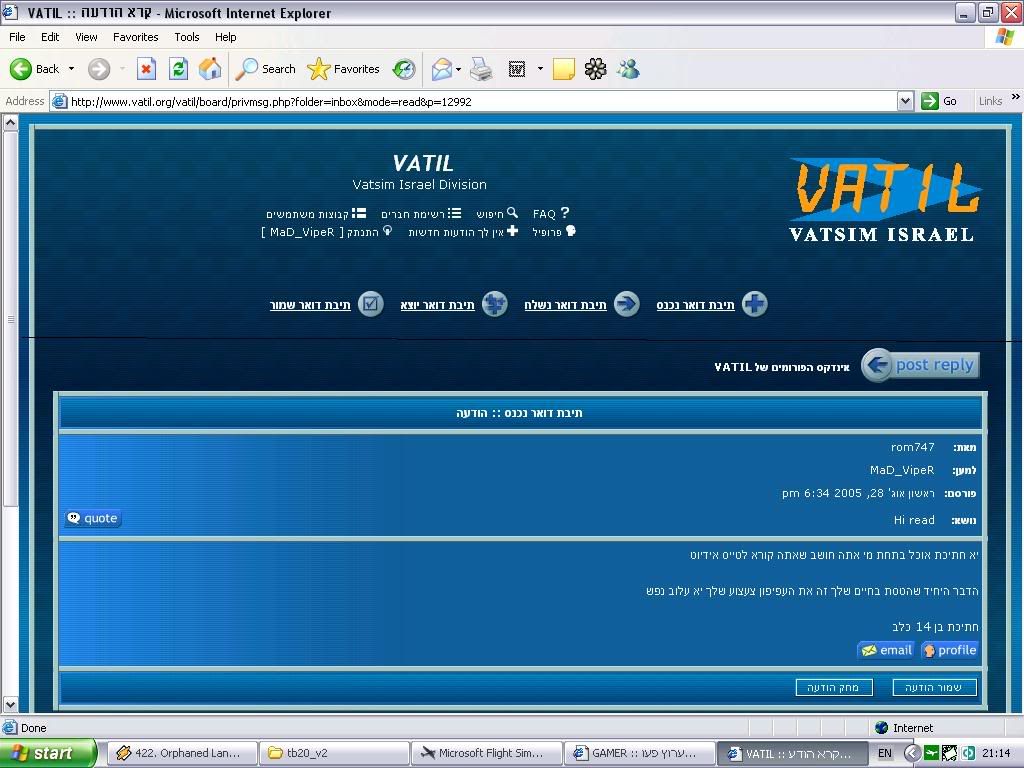Image resolution: width=1024 pixels, height=768 pixels.
Task: Go back using the Back arrow icon
Action: click(x=21, y=69)
